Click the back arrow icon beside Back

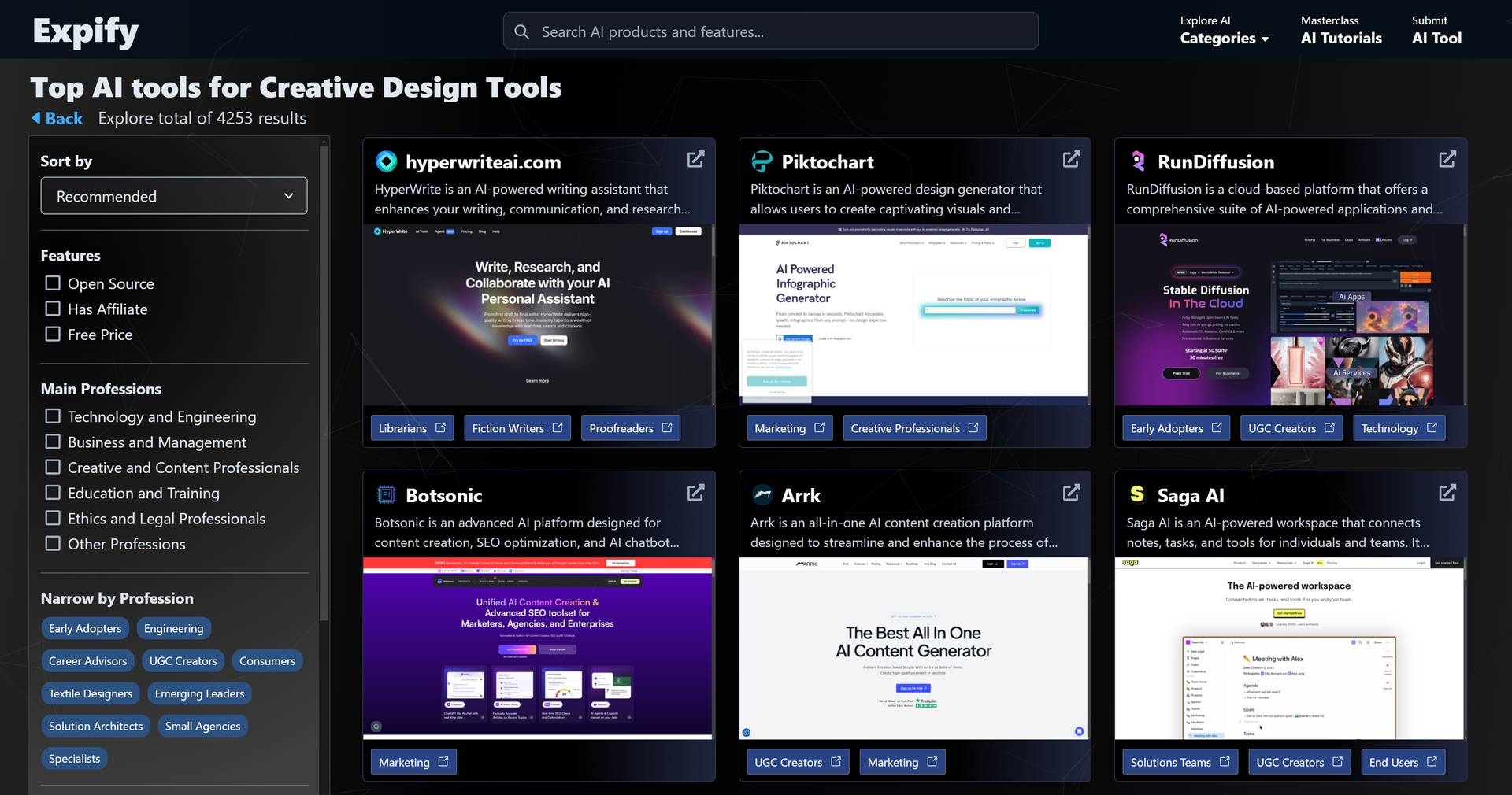pyautogui.click(x=36, y=118)
